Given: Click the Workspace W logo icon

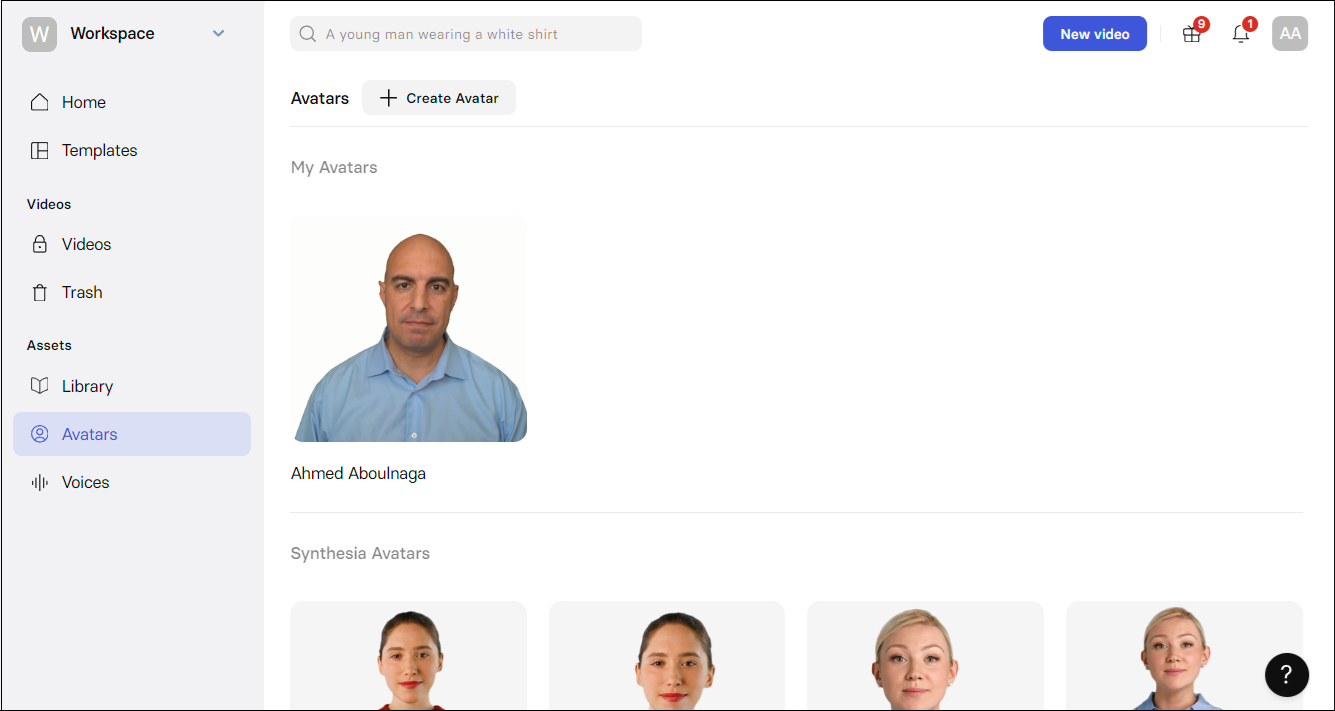Looking at the screenshot, I should 39,34.
